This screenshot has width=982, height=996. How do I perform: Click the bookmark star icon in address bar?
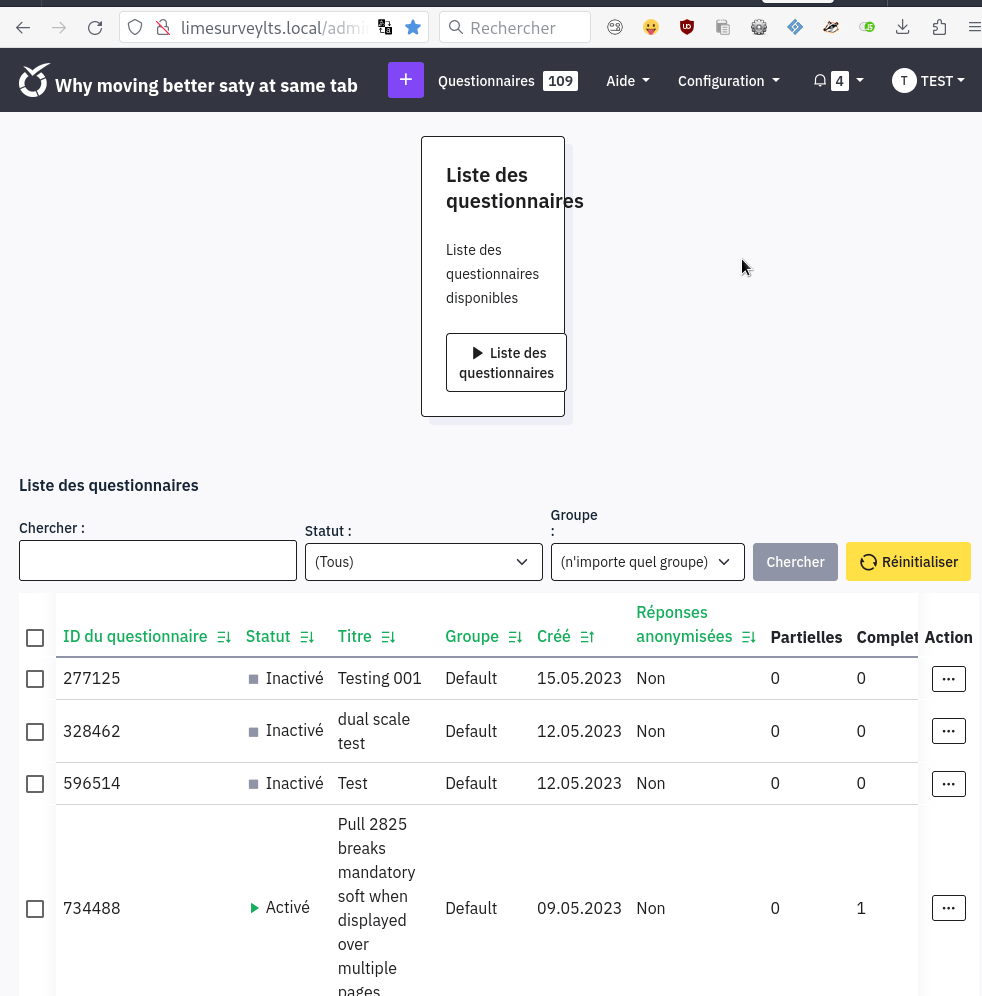coord(413,28)
